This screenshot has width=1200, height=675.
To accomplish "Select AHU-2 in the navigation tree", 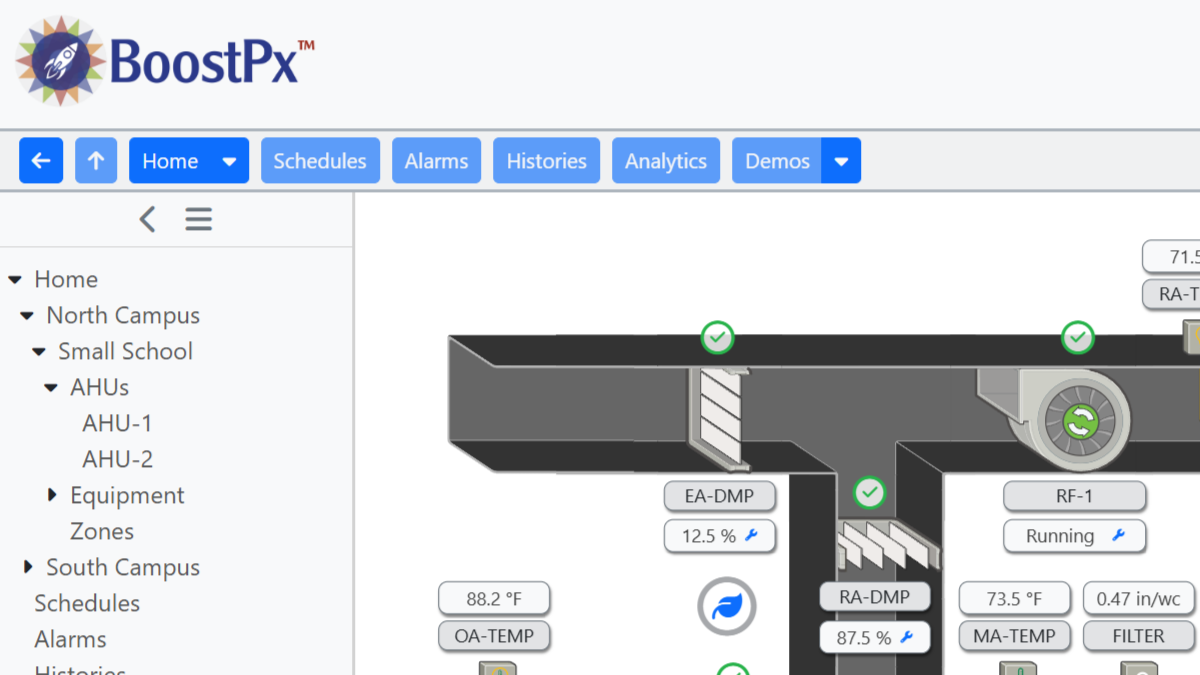I will click(x=118, y=459).
